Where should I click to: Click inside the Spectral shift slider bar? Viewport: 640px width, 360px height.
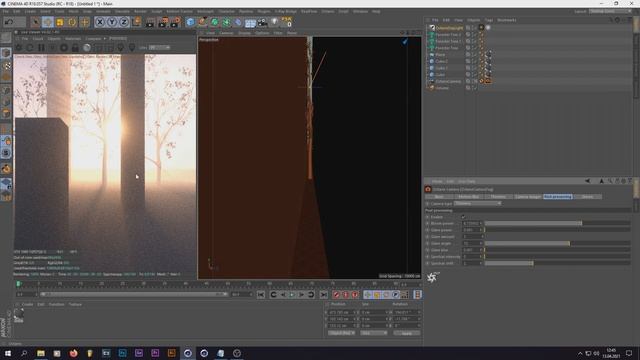(x=558, y=263)
